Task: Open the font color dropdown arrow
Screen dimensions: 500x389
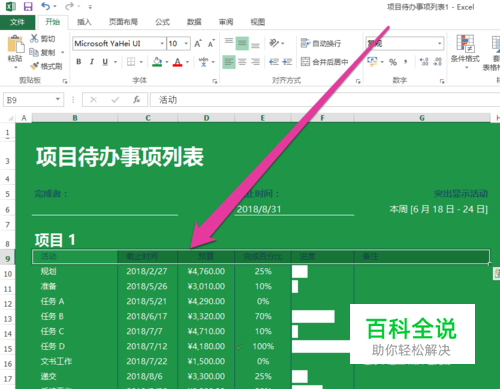Action: click(x=187, y=62)
